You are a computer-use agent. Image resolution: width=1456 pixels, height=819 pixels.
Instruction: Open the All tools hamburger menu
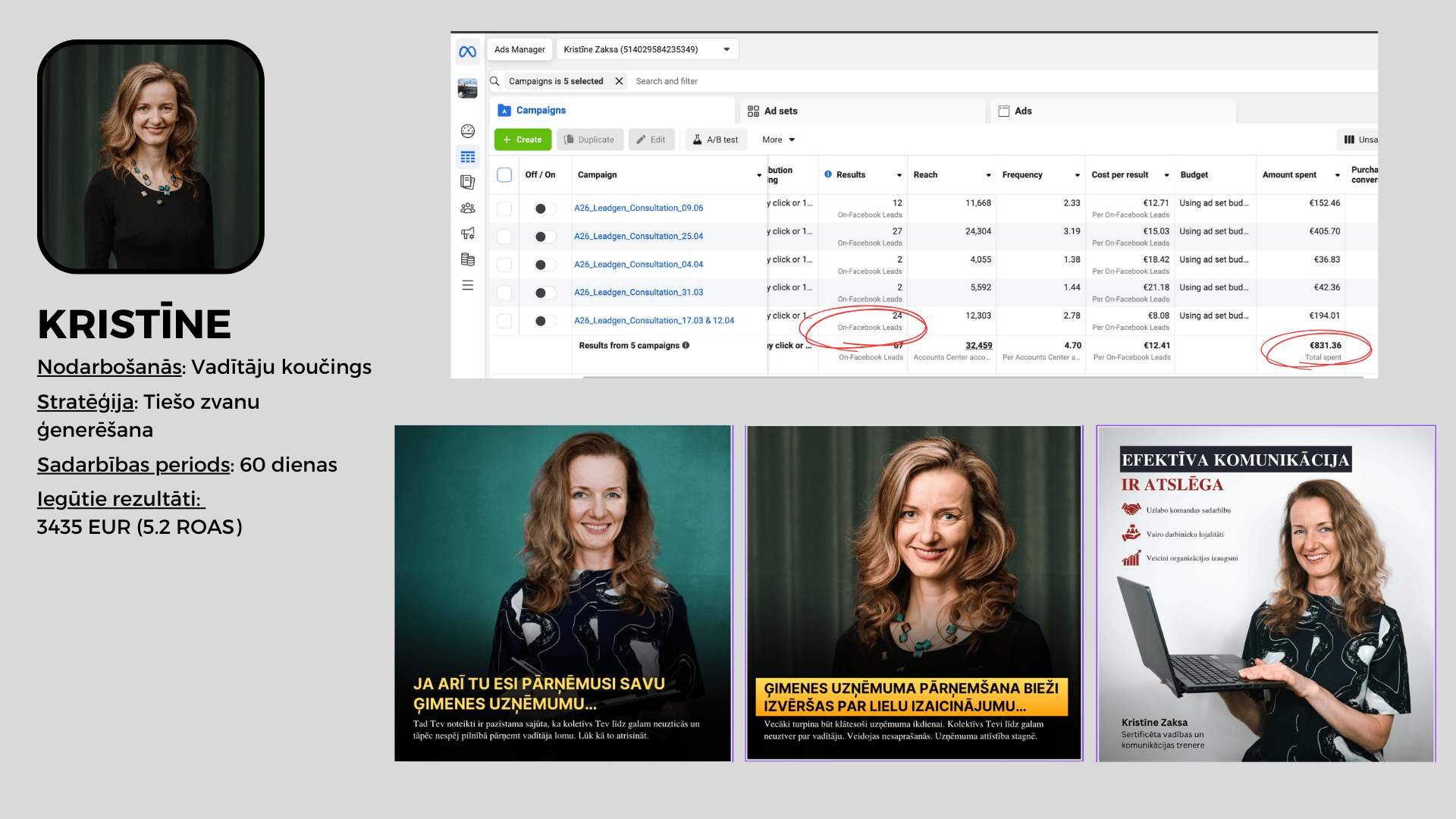[468, 285]
